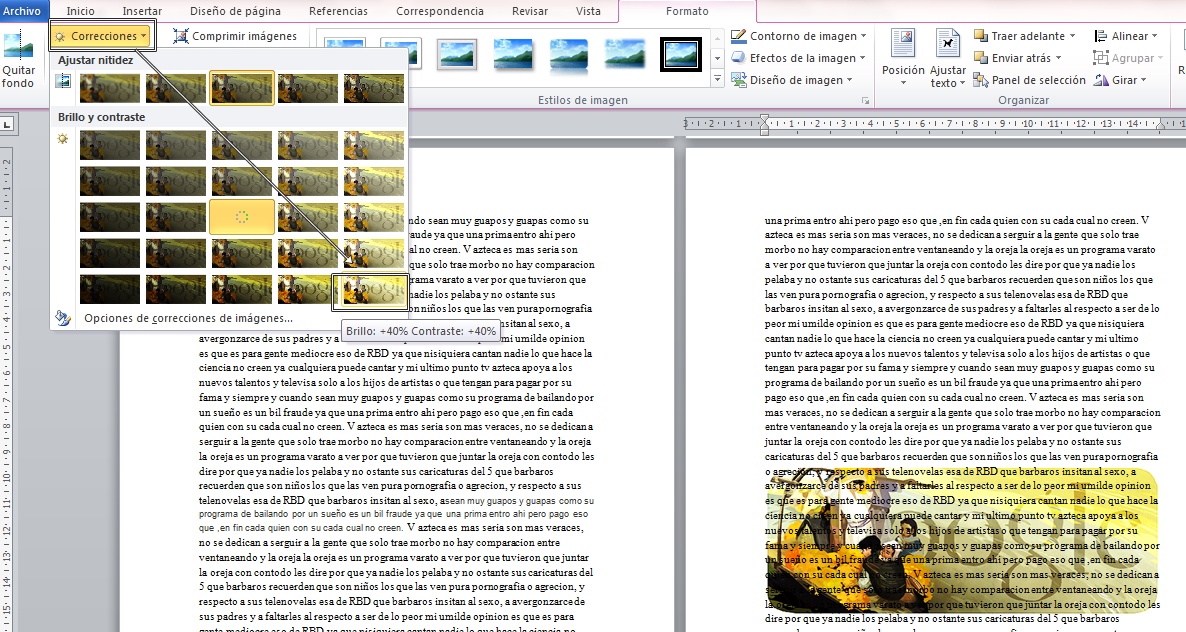
Task: Choose brightness -40% contrast -40% preset
Action: point(110,145)
